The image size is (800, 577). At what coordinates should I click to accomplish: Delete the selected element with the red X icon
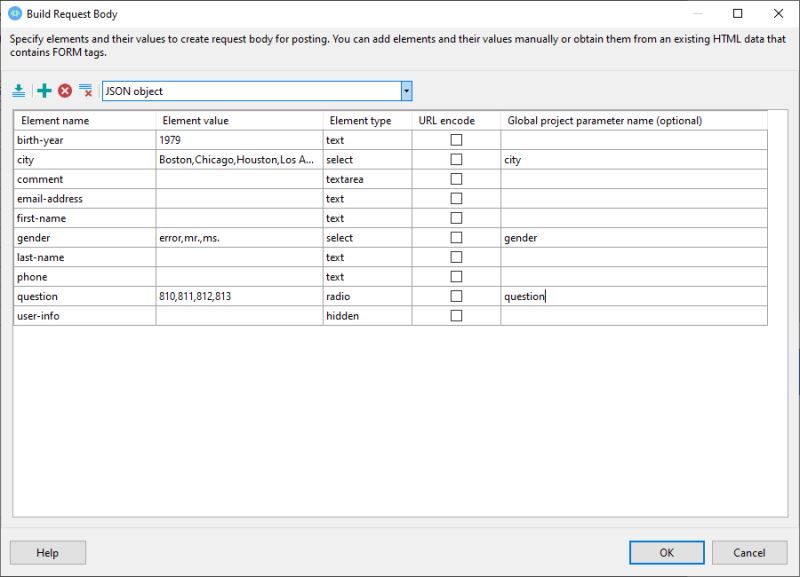tap(65, 91)
